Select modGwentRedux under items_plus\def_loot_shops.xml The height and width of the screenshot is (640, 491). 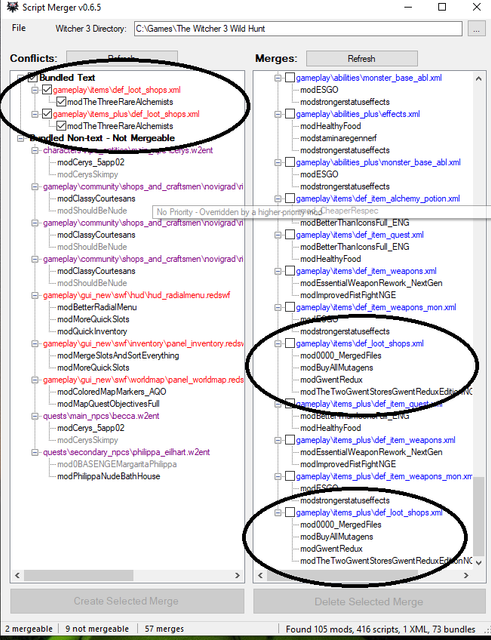pos(331,549)
